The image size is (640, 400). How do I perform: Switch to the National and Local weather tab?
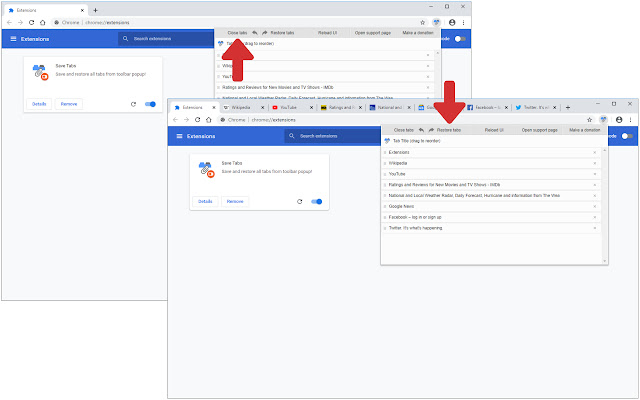(390, 107)
